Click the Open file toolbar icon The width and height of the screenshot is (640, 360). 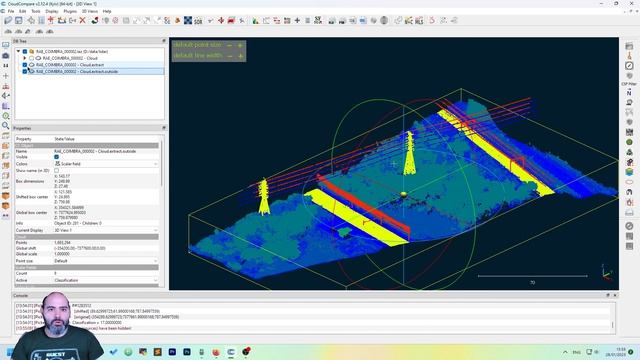click(8, 20)
